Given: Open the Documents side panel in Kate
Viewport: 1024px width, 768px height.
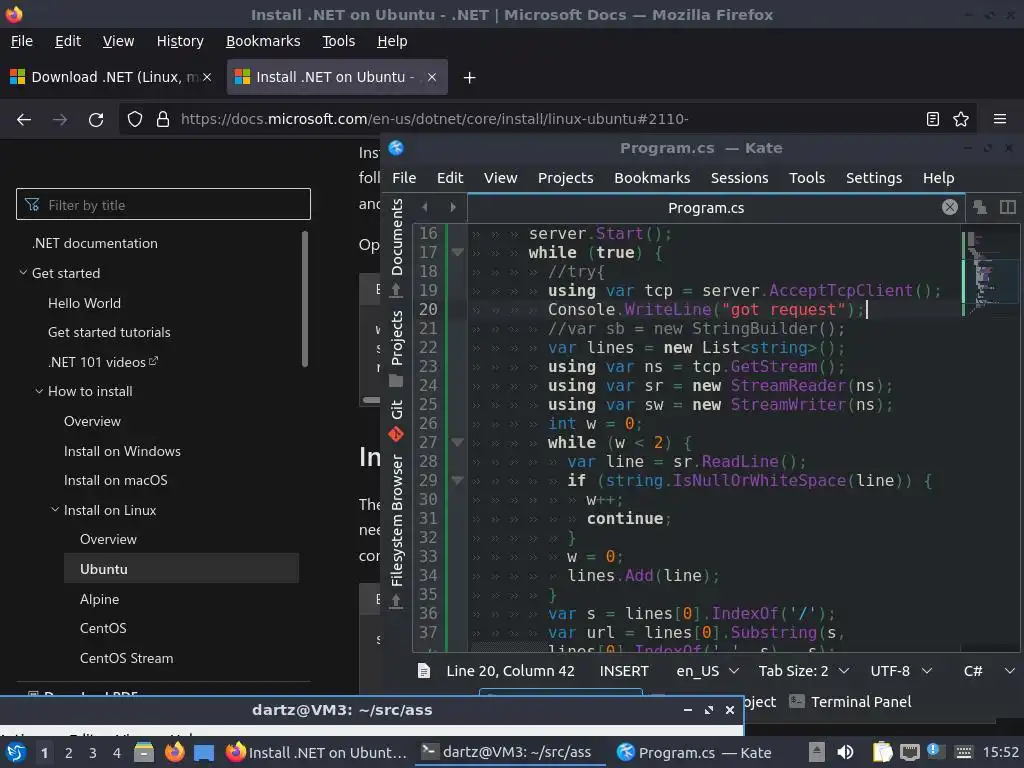Looking at the screenshot, I should pos(396,248).
